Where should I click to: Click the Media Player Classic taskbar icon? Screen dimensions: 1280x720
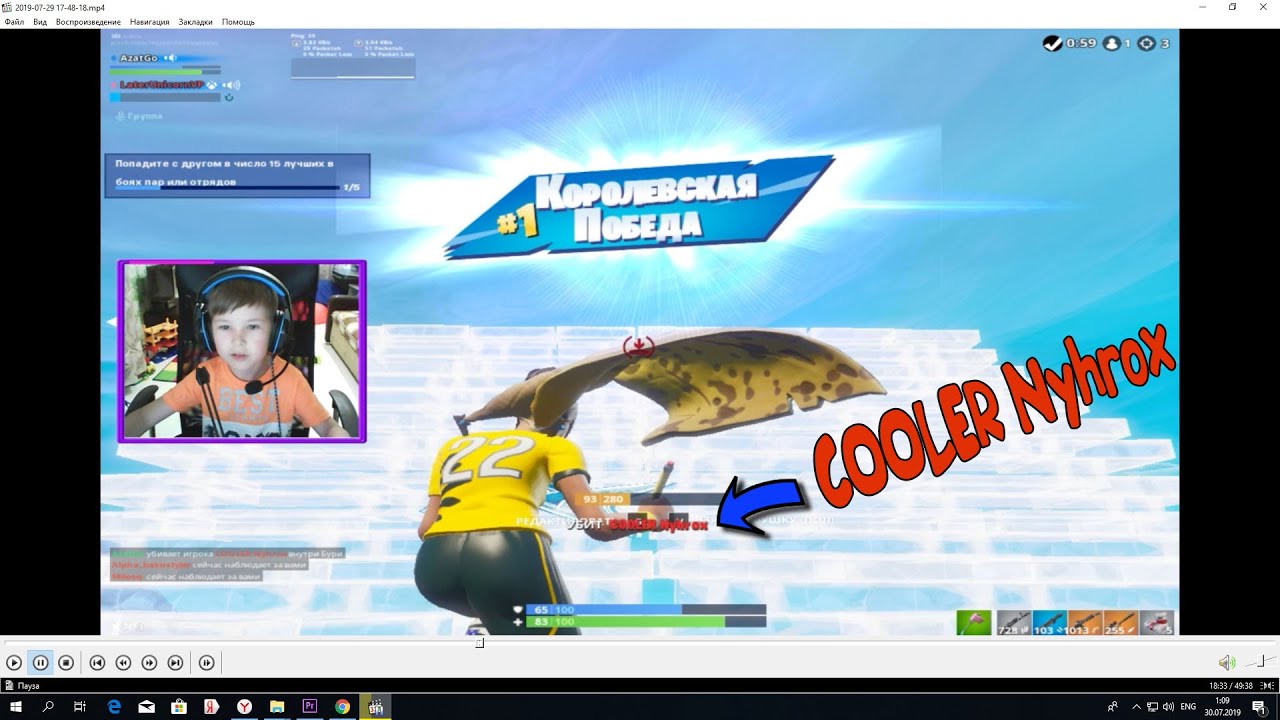tap(376, 707)
